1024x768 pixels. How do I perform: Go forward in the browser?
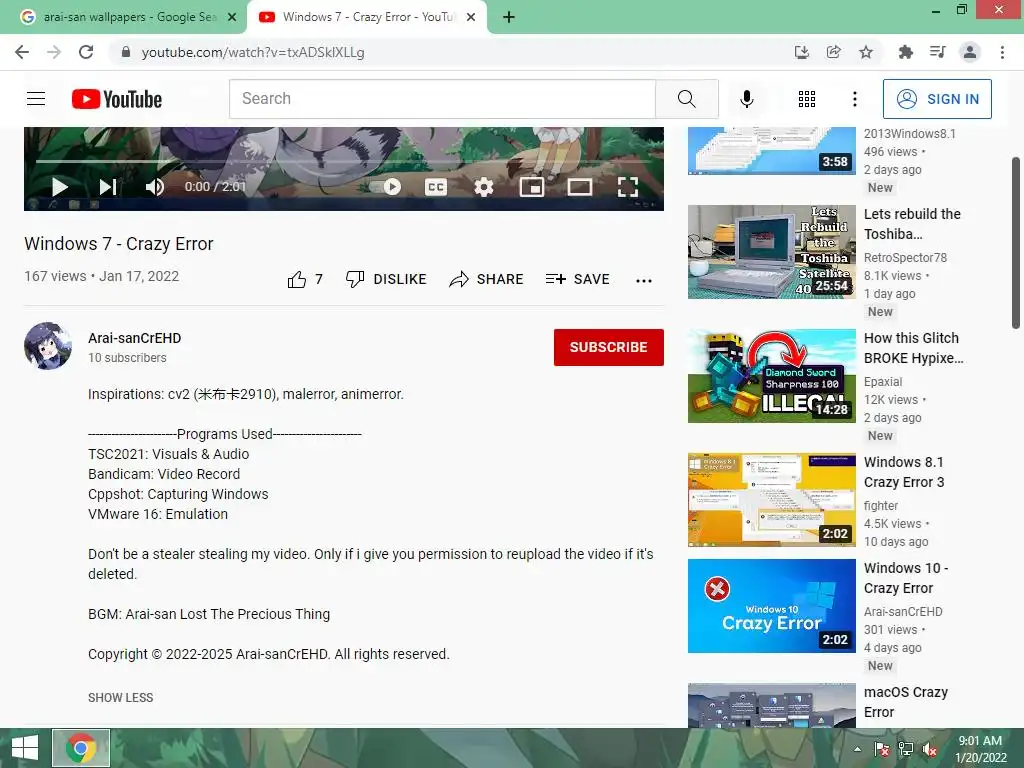coord(54,52)
